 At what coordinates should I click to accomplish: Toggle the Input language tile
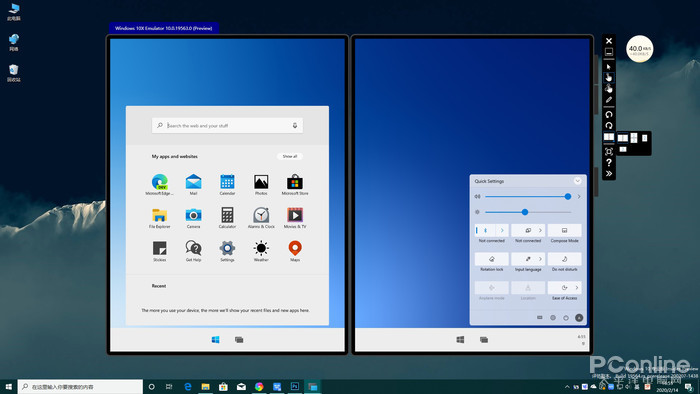tap(528, 259)
